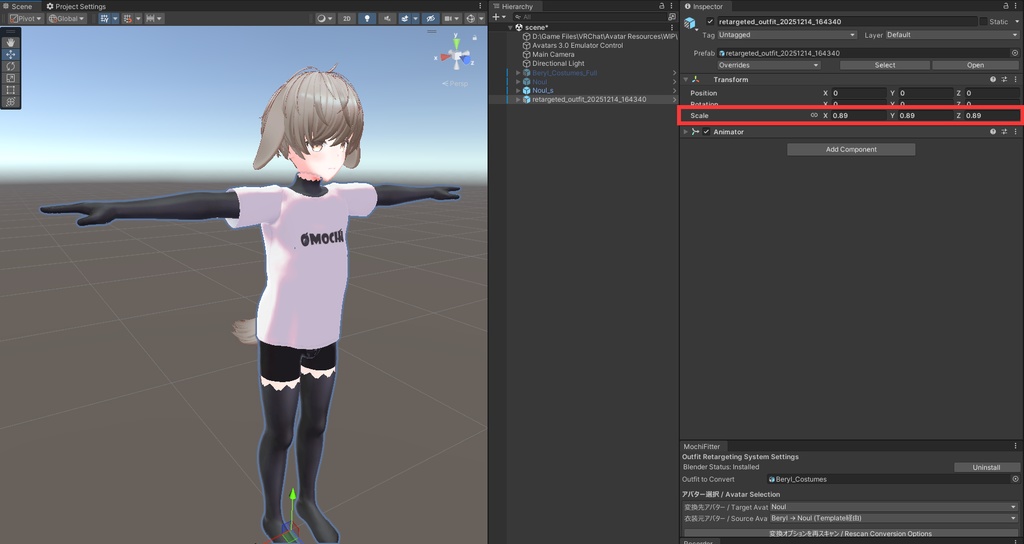This screenshot has height=544, width=1024.
Task: Click the Scene camera settings icon
Action: tap(448, 18)
